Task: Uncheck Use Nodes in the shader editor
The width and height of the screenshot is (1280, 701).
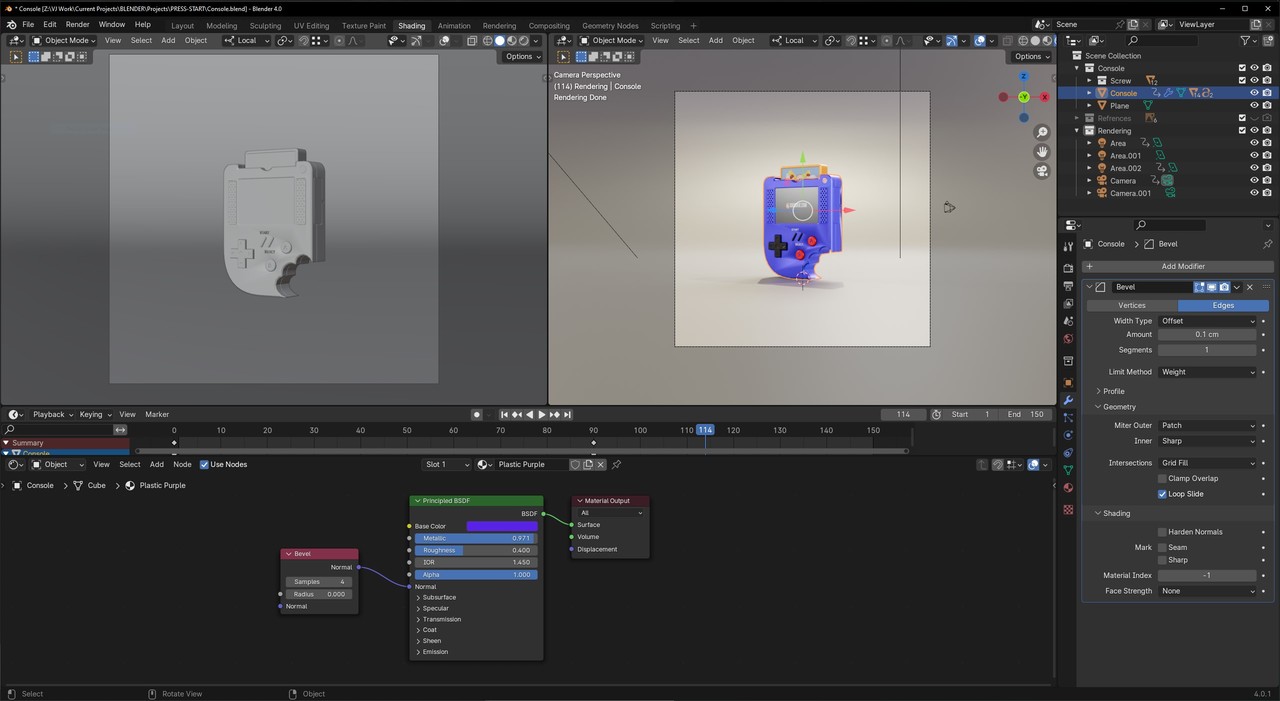Action: [x=205, y=464]
